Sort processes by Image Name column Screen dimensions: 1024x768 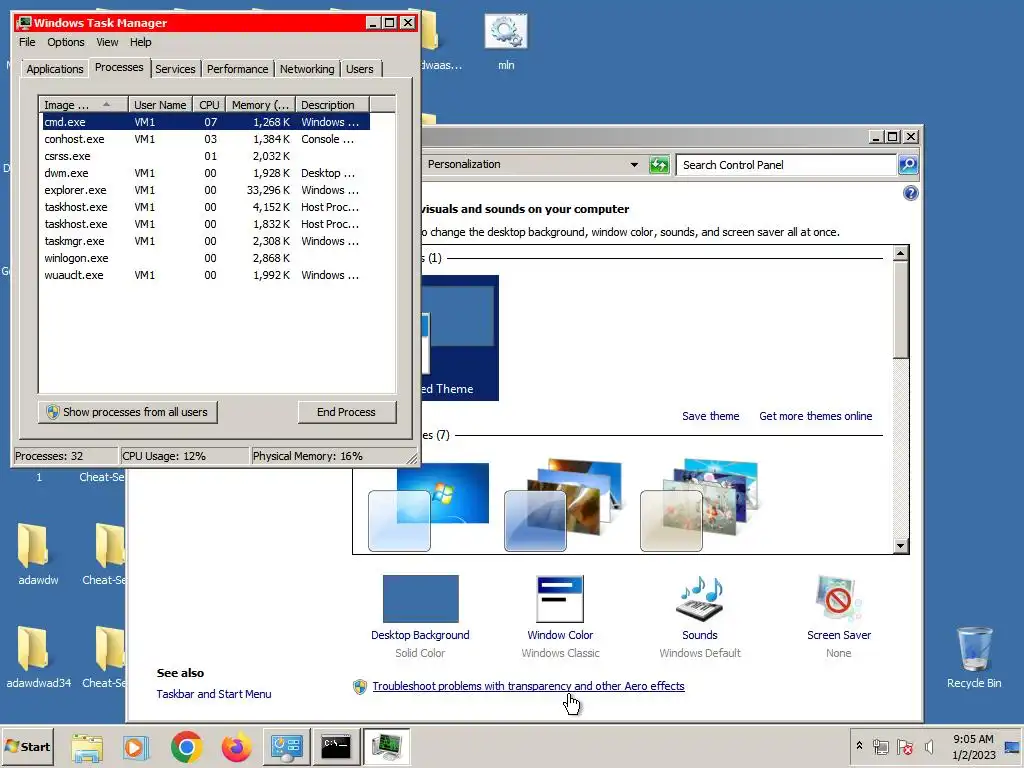pyautogui.click(x=82, y=104)
